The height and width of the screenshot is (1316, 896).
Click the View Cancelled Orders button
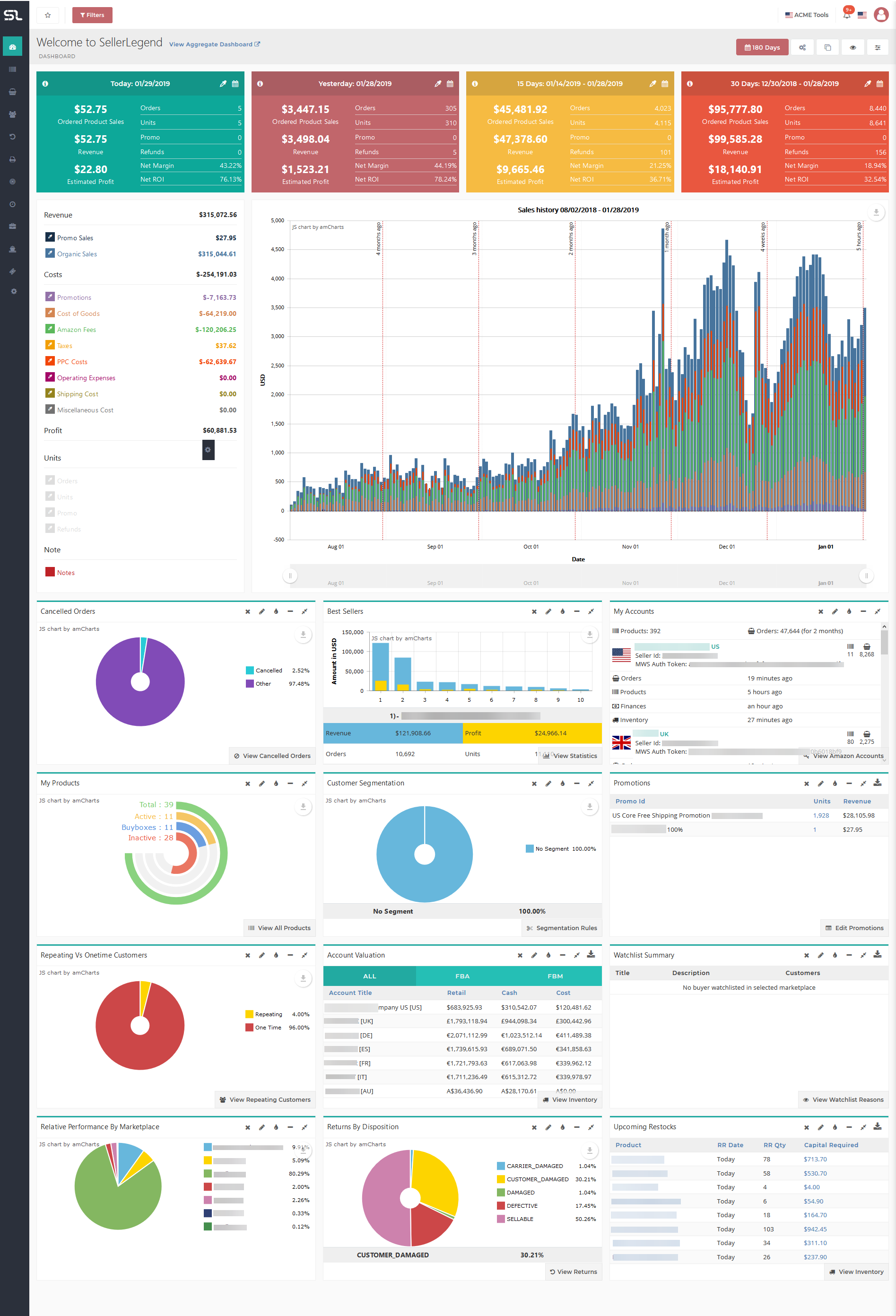272,755
